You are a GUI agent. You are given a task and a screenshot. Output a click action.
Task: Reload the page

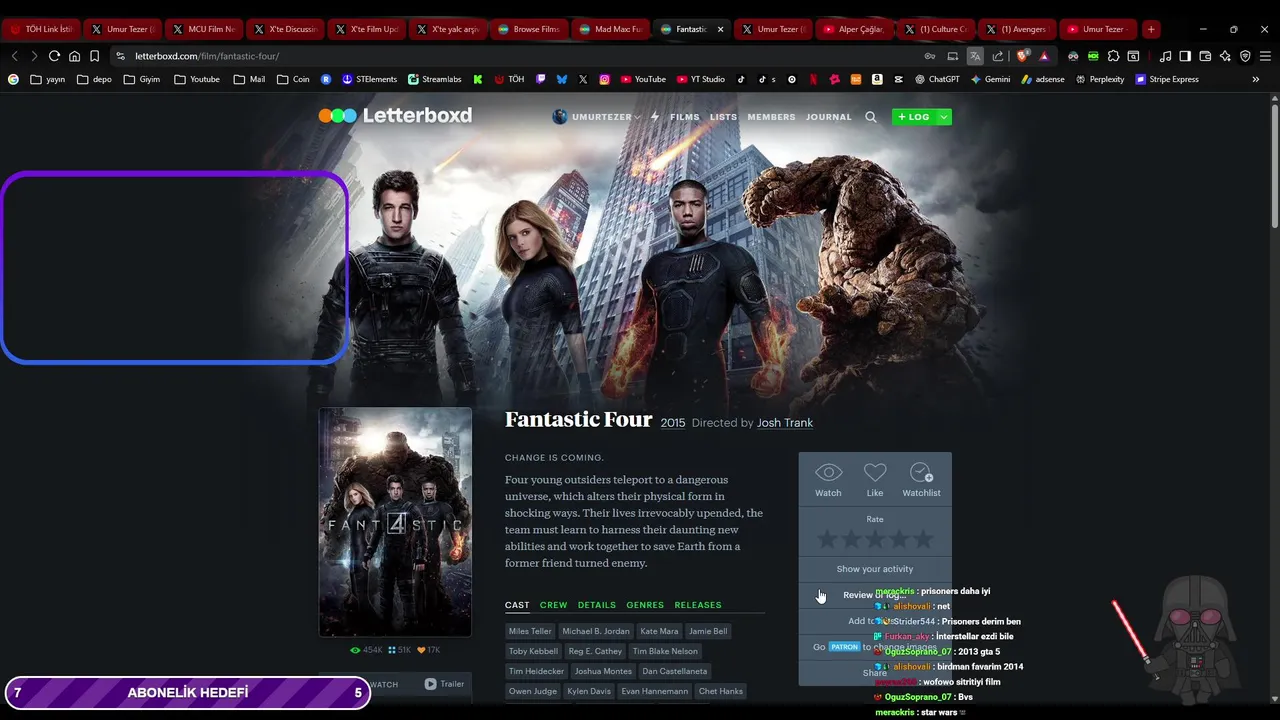pyautogui.click(x=54, y=56)
